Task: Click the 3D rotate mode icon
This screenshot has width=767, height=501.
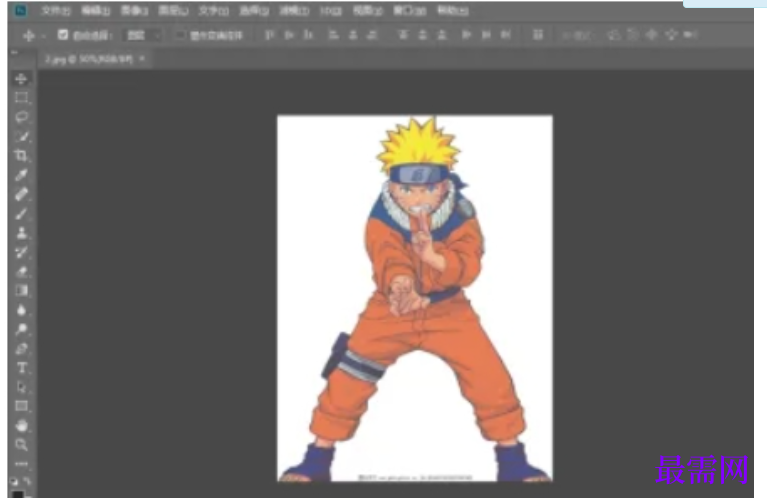Action: [x=613, y=35]
